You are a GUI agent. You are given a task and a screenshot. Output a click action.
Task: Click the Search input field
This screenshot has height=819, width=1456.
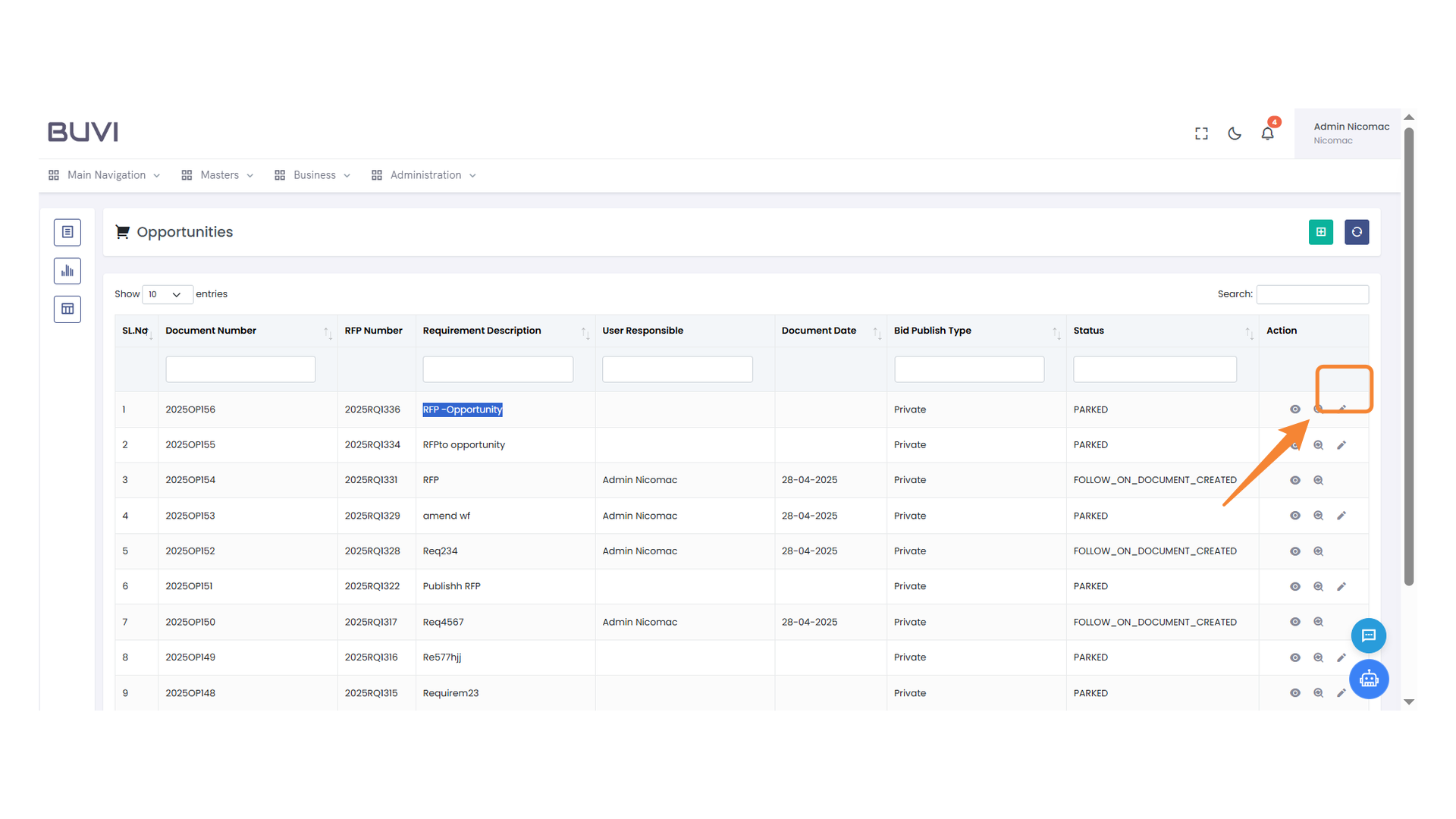pos(1312,294)
